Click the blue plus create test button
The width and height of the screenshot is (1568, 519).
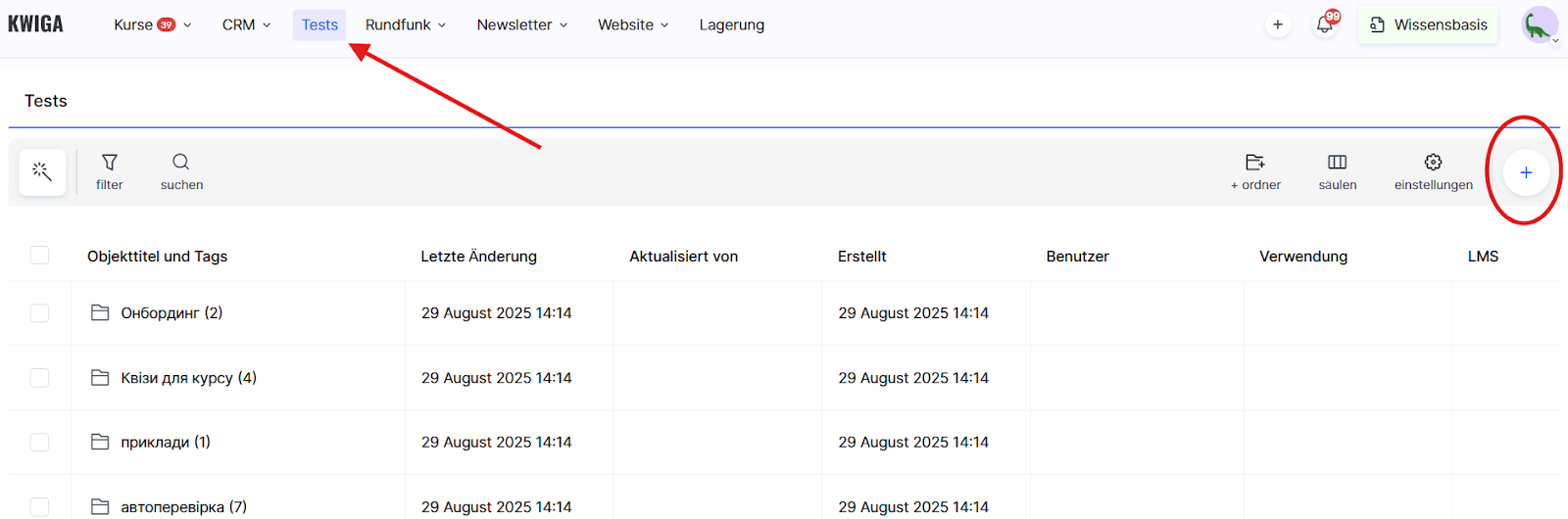[1525, 172]
